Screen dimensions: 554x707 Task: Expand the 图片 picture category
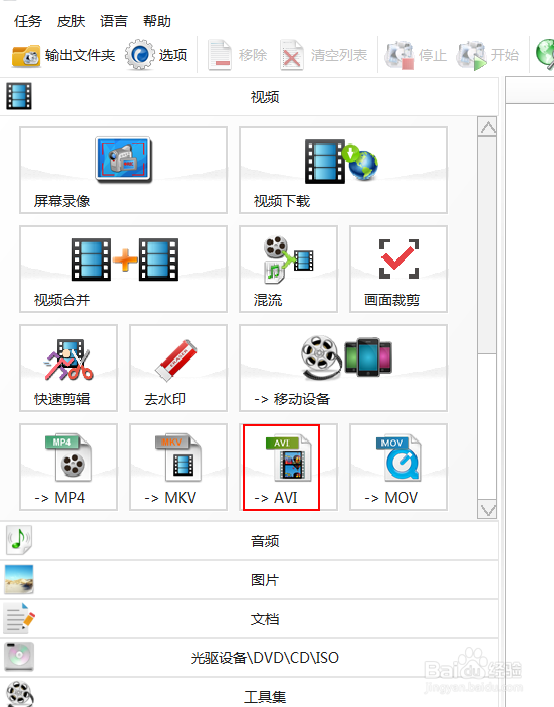pyautogui.click(x=249, y=579)
